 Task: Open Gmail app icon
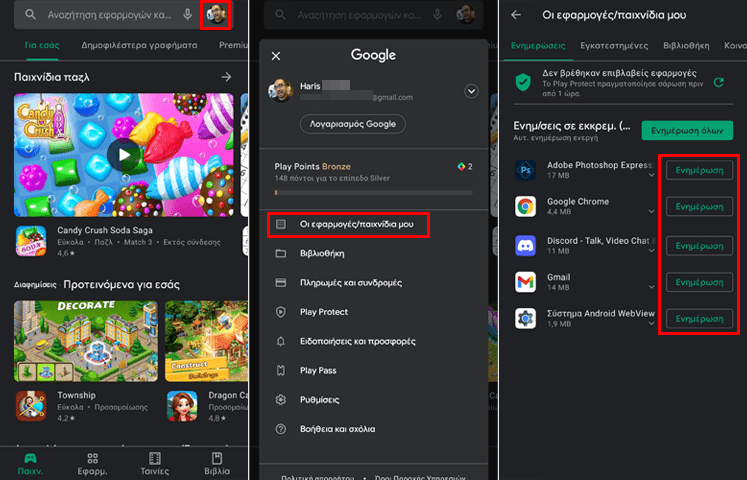525,282
